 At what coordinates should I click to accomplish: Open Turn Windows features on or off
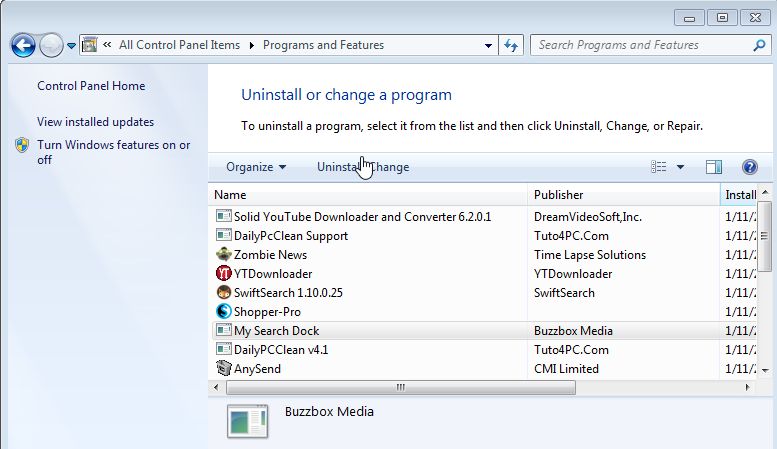[x=113, y=152]
